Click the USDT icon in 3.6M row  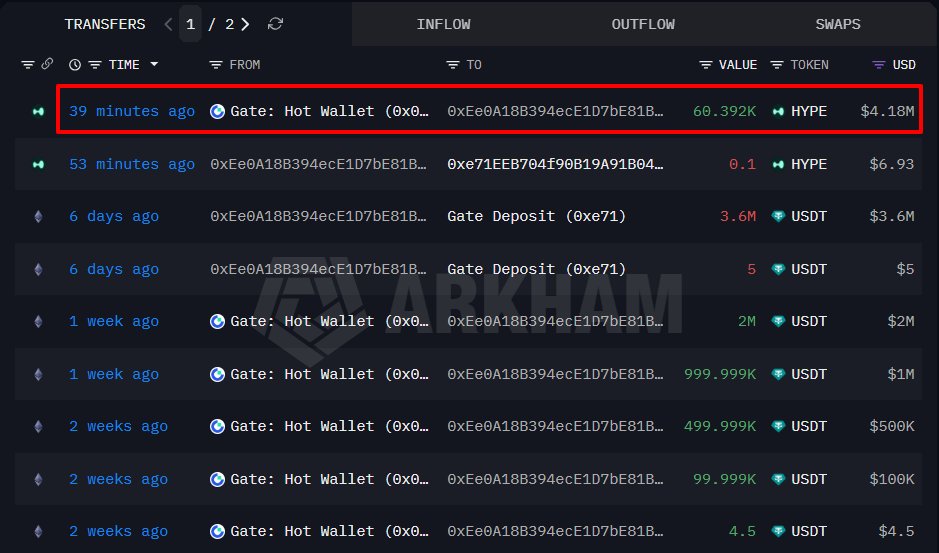(778, 216)
